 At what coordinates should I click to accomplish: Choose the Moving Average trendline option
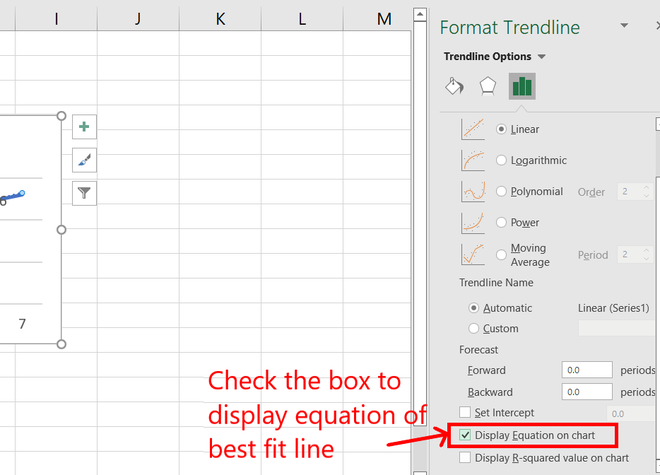(501, 254)
